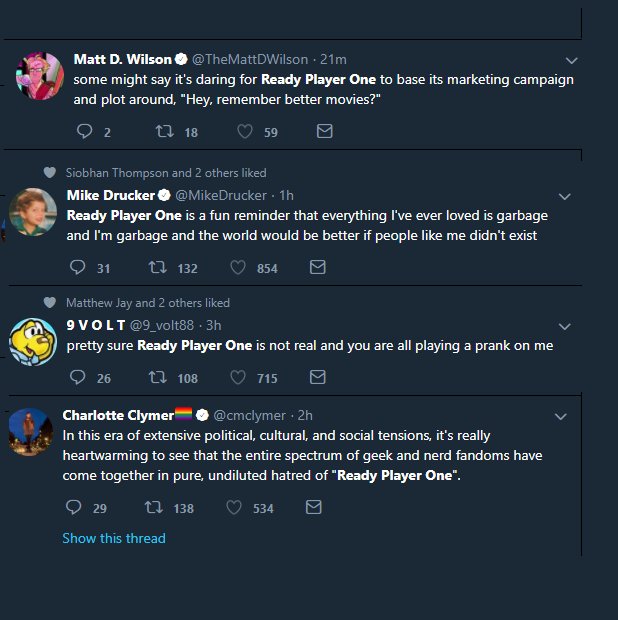
Task: Retweet the 9 V O L T tweet
Action: coord(157,377)
